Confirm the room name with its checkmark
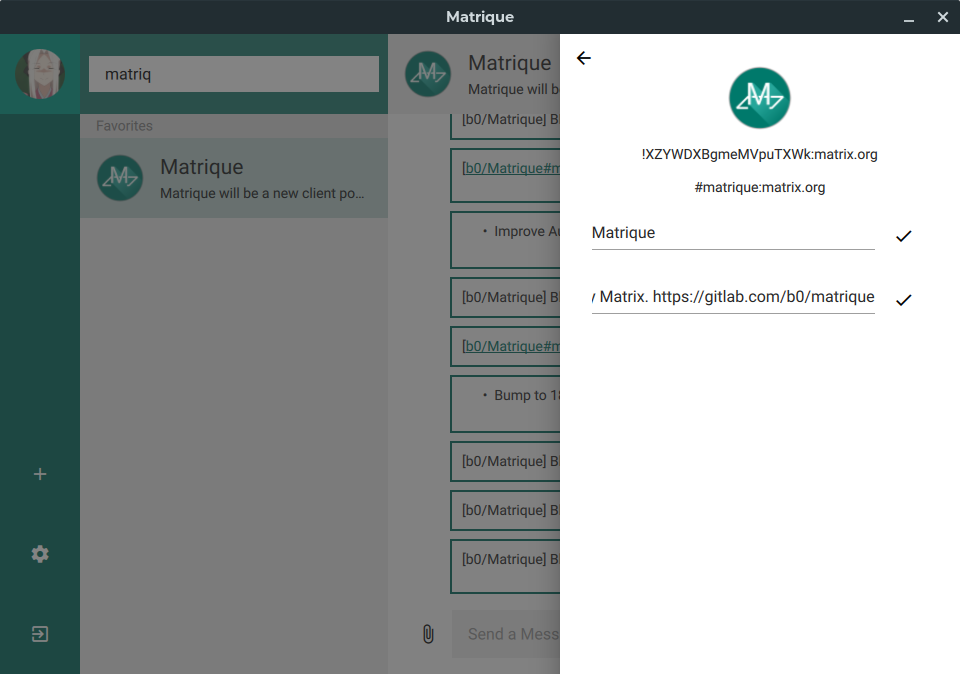The height and width of the screenshot is (674, 960). (903, 236)
